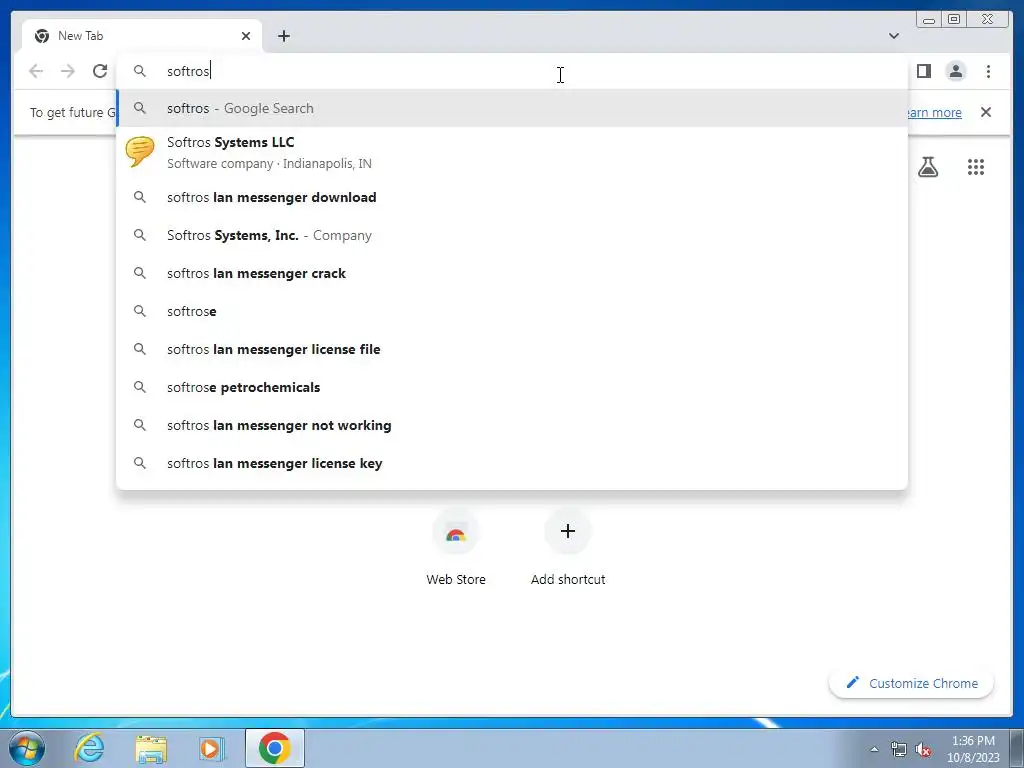The height and width of the screenshot is (768, 1024).
Task: Open Search Labs flask icon
Action: pos(928,167)
